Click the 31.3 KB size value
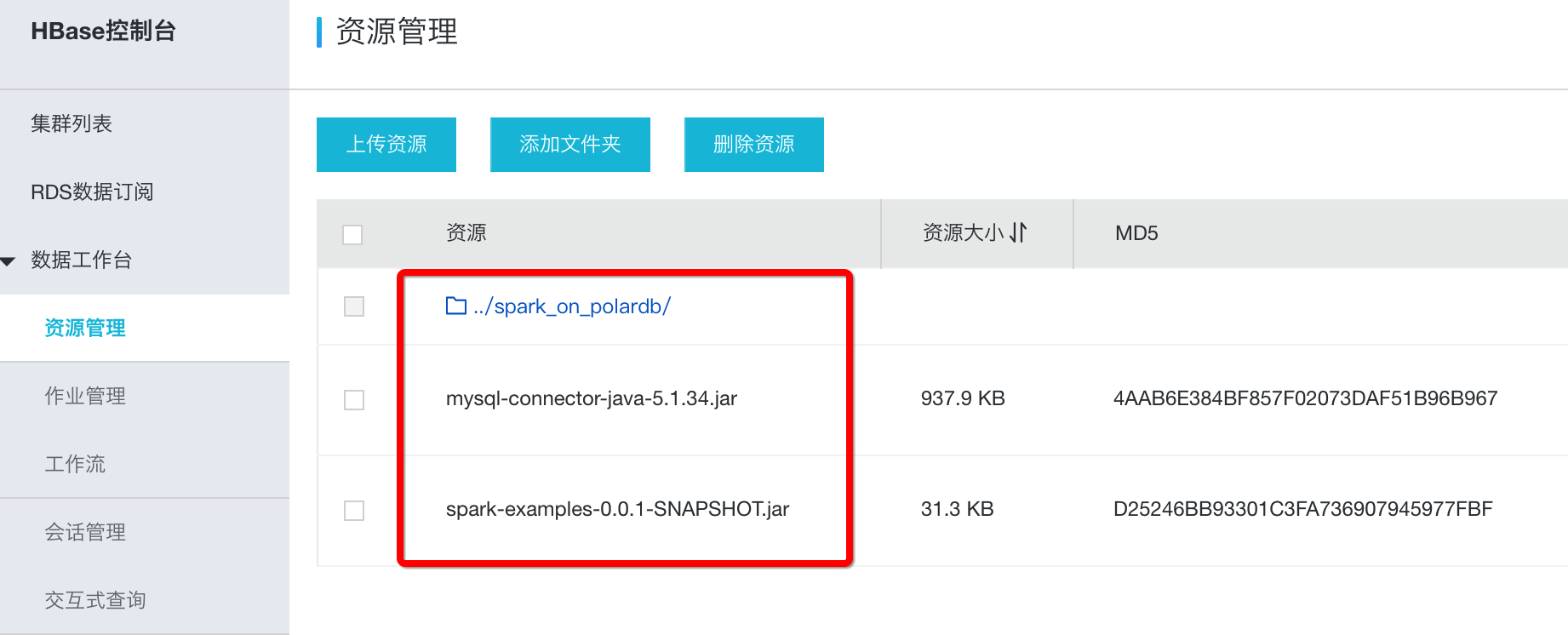 tap(958, 509)
